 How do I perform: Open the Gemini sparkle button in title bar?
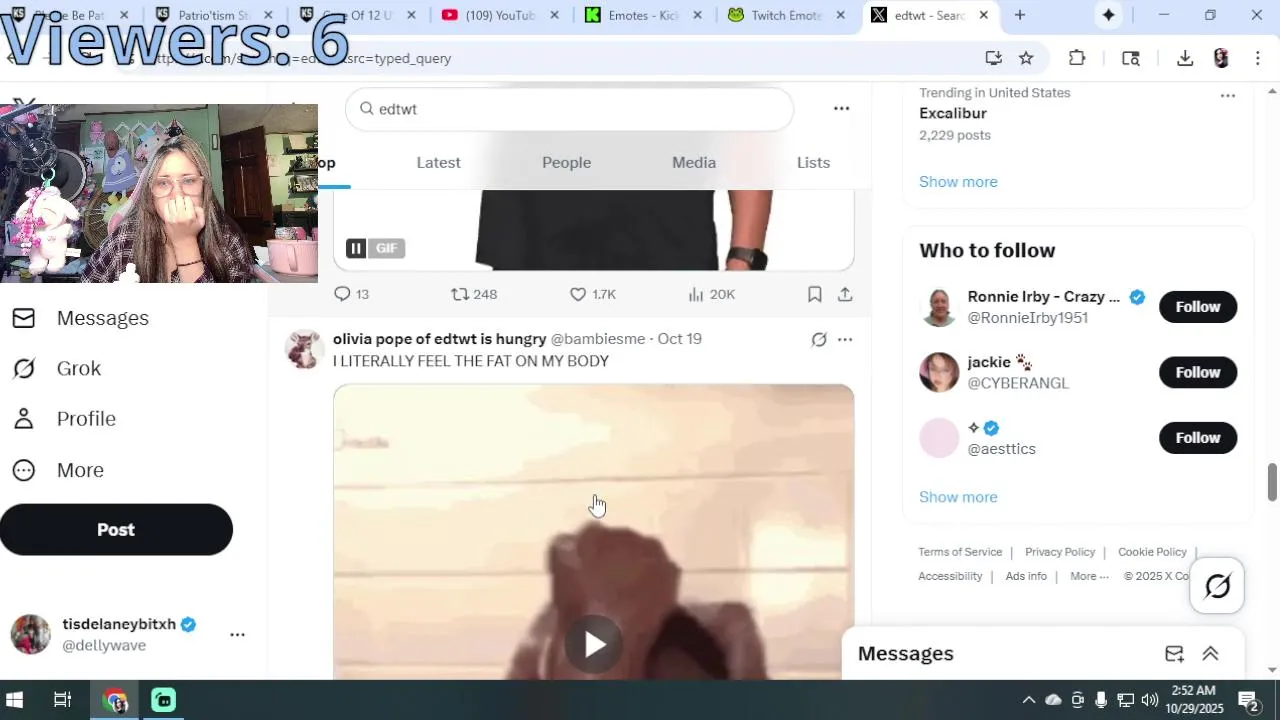[1108, 15]
